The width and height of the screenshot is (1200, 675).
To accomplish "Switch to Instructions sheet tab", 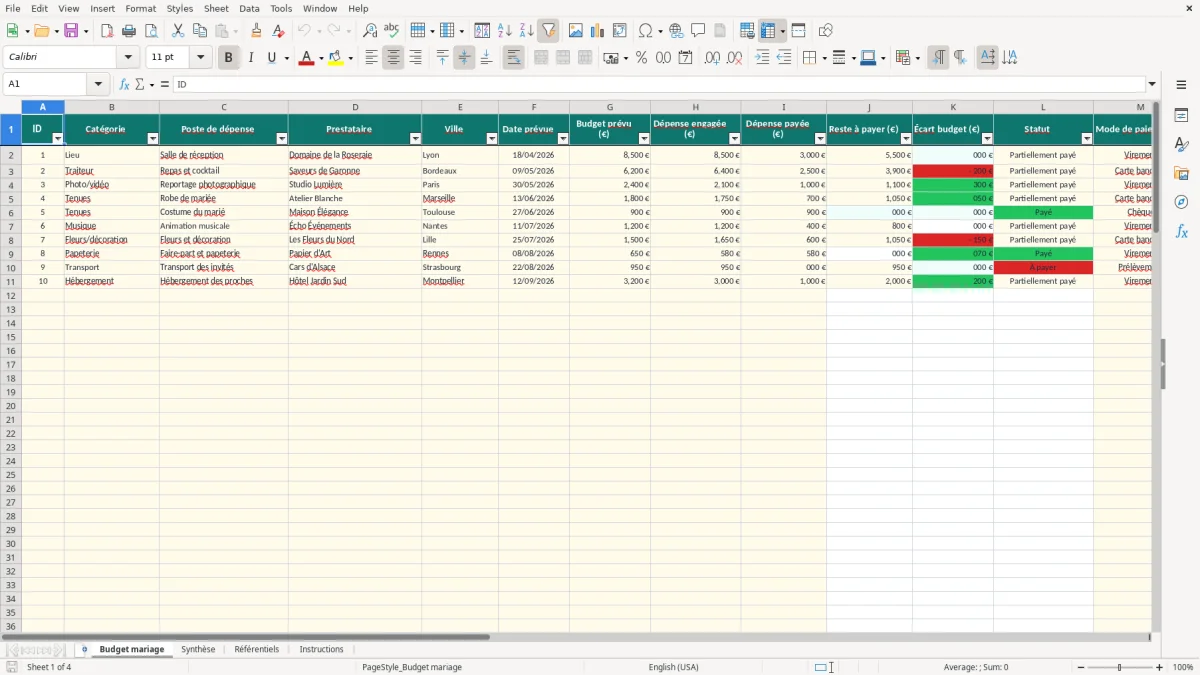I will pos(321,650).
